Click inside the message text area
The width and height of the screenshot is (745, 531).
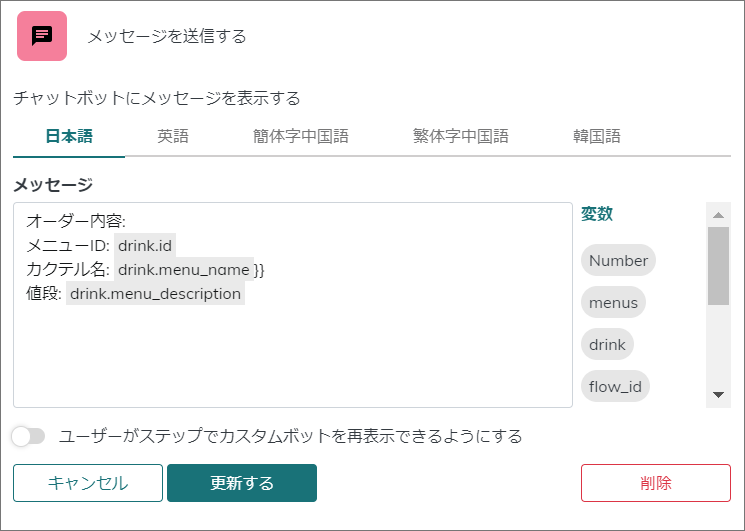[292, 350]
